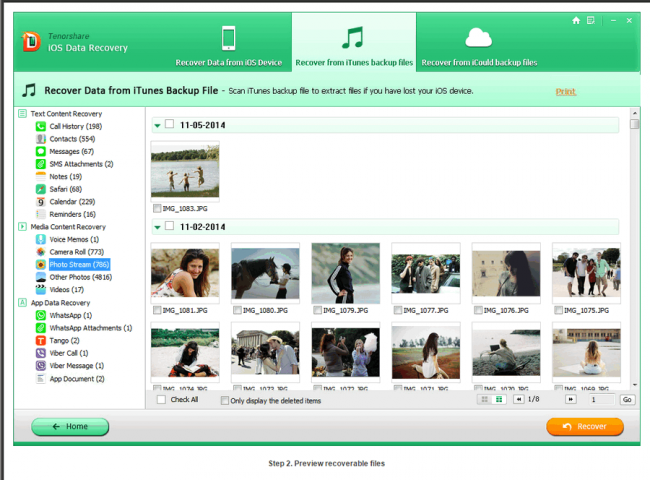Click the vertical scrollbar thumb
Image resolution: width=650 pixels, height=480 pixels.
(634, 124)
